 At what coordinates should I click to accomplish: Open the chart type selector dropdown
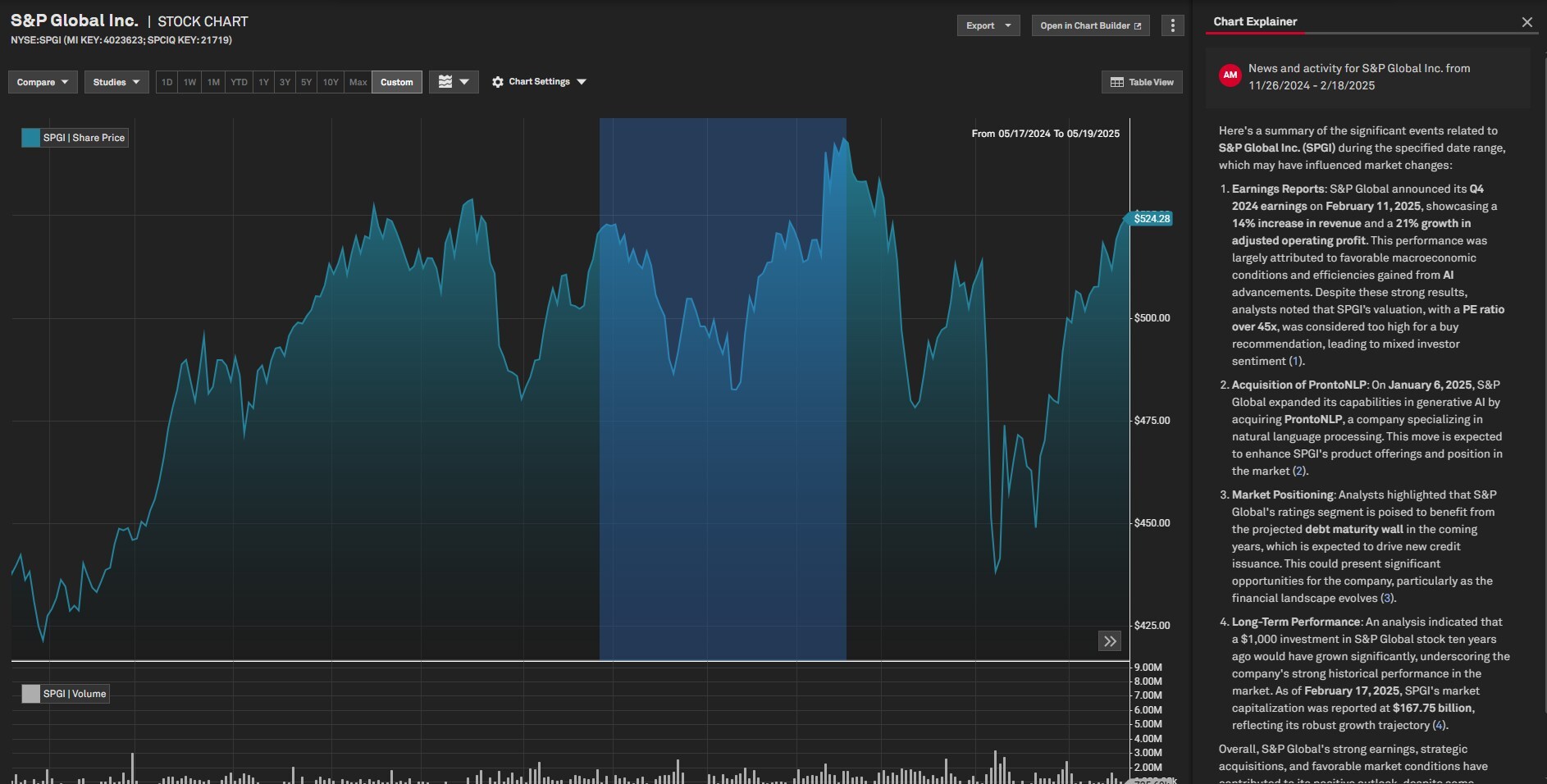(x=454, y=82)
